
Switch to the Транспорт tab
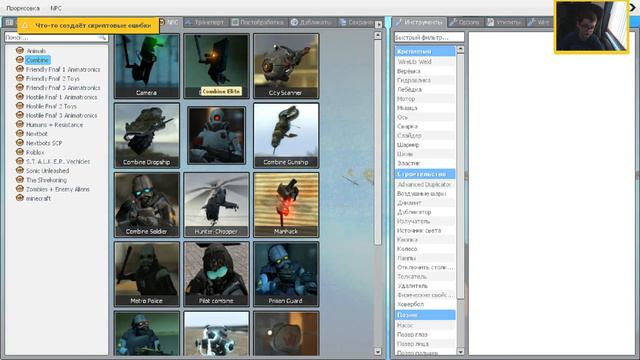click(x=204, y=22)
